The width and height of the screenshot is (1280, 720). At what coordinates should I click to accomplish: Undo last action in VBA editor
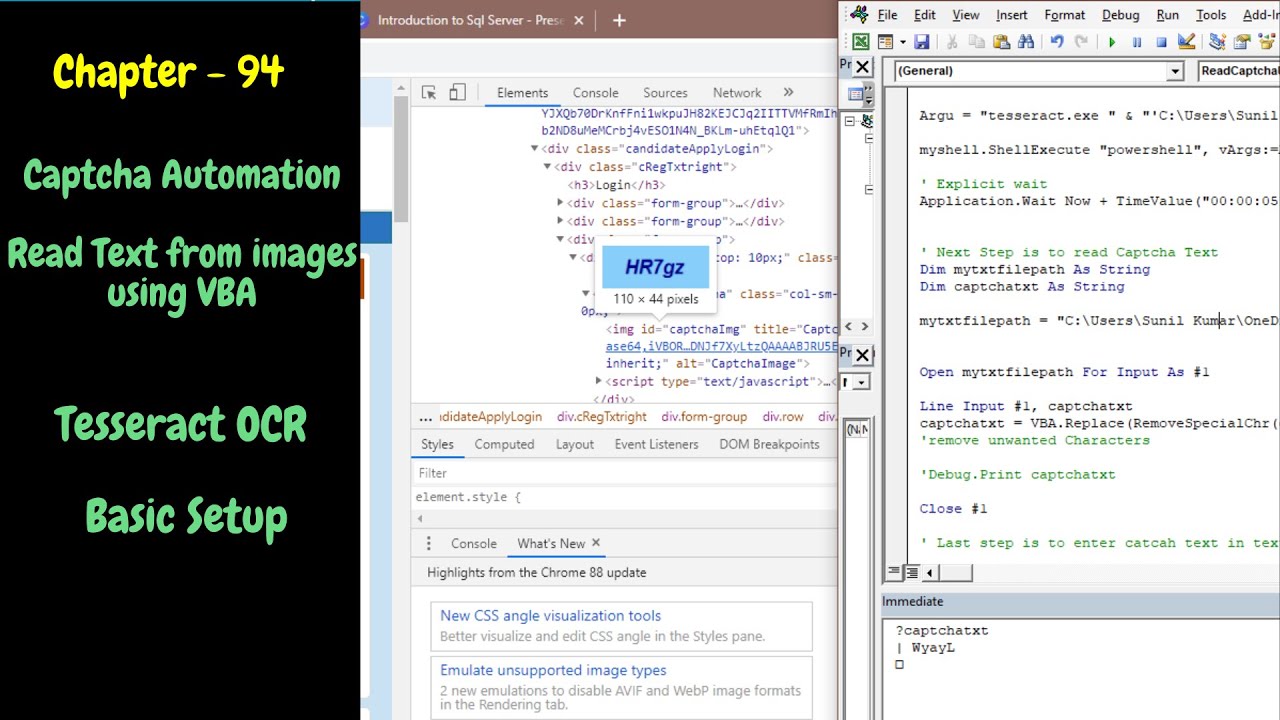click(1057, 42)
